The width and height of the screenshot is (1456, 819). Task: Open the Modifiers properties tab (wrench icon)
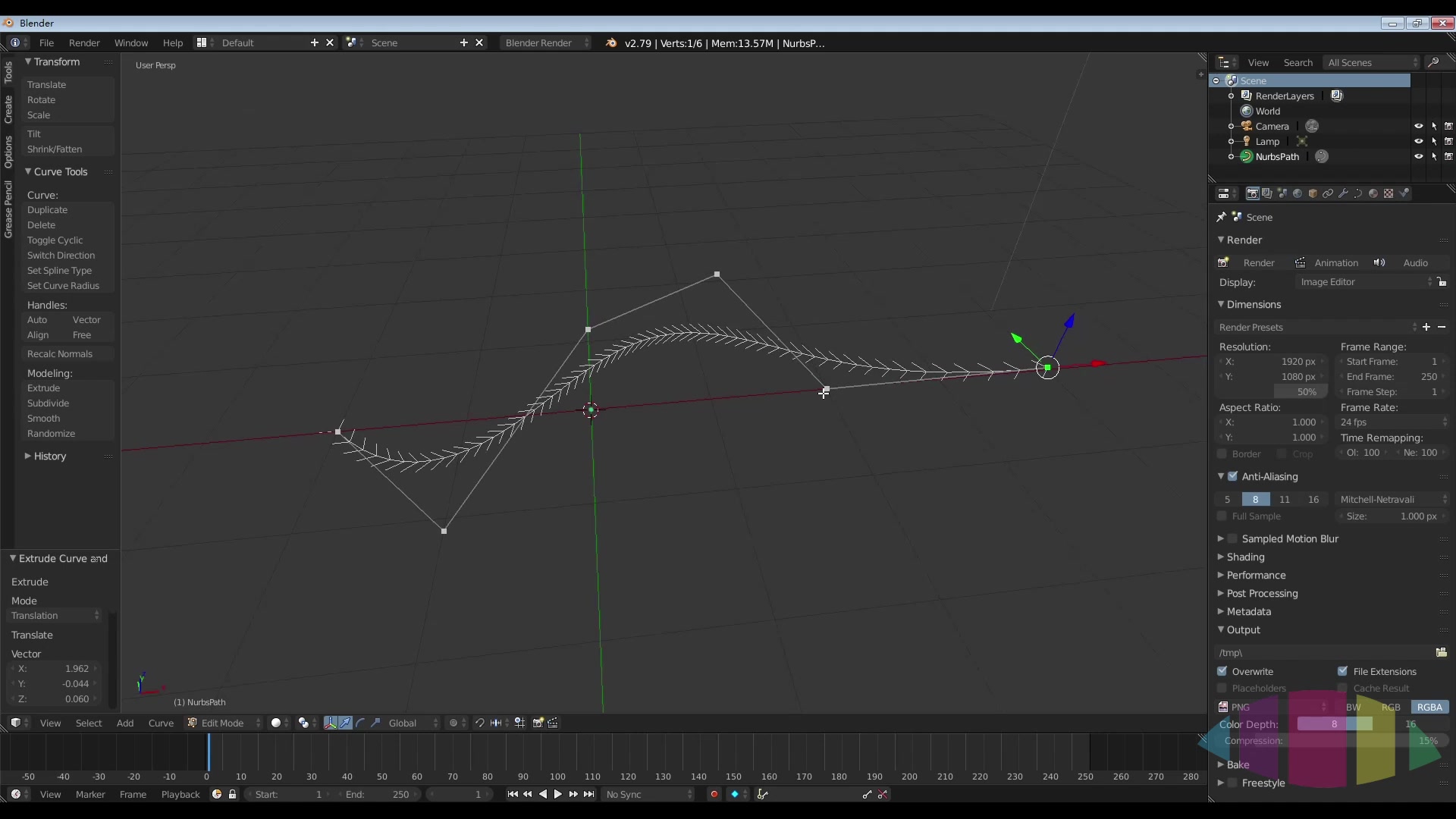click(1343, 193)
